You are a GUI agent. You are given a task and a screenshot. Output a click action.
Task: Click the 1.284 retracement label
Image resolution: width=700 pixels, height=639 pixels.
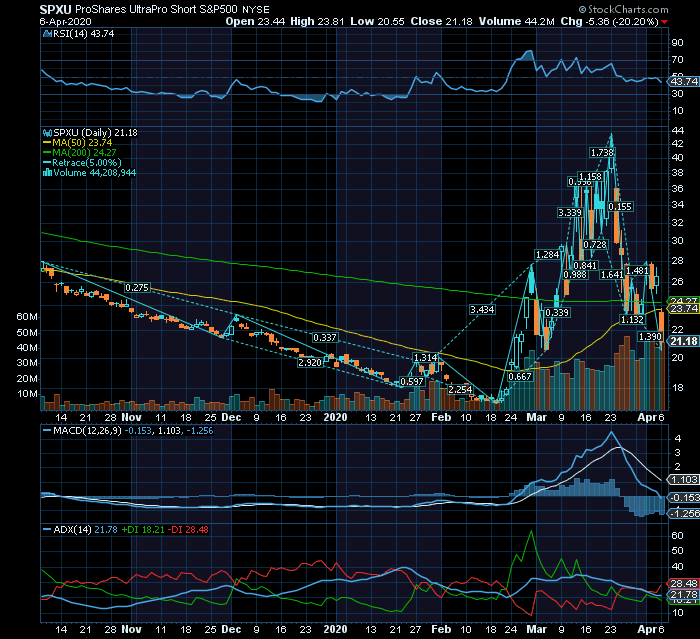[547, 255]
